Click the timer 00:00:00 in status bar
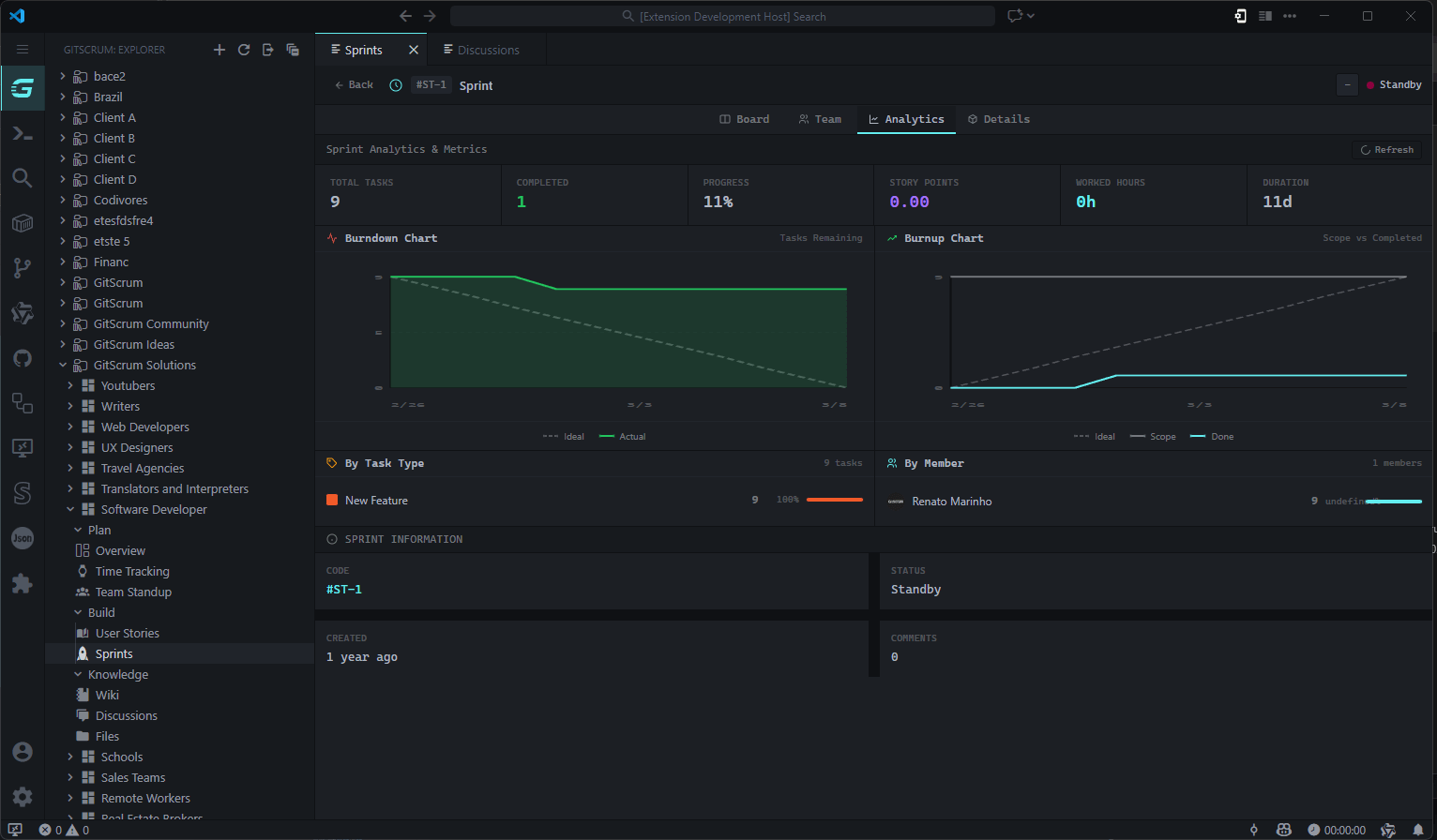Viewport: 1437px width, 840px height. 1337,830
